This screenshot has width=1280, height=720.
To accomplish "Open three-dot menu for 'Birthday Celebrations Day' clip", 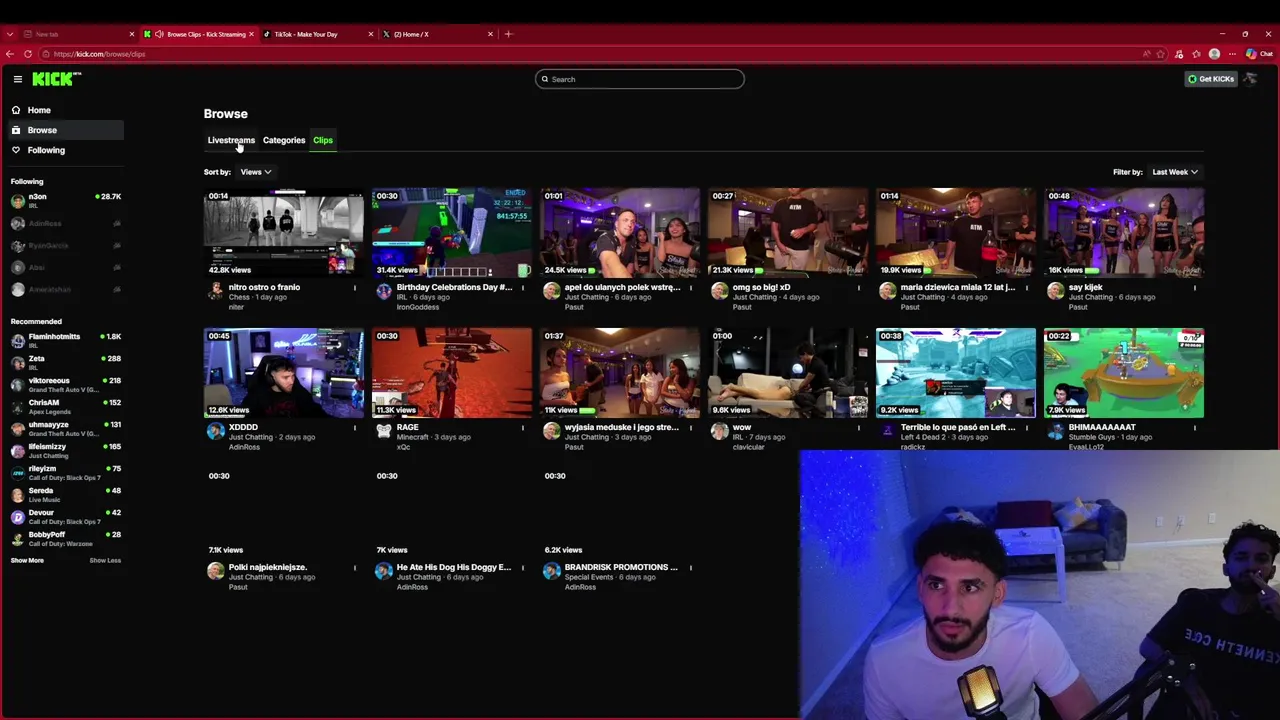I will (x=522, y=288).
